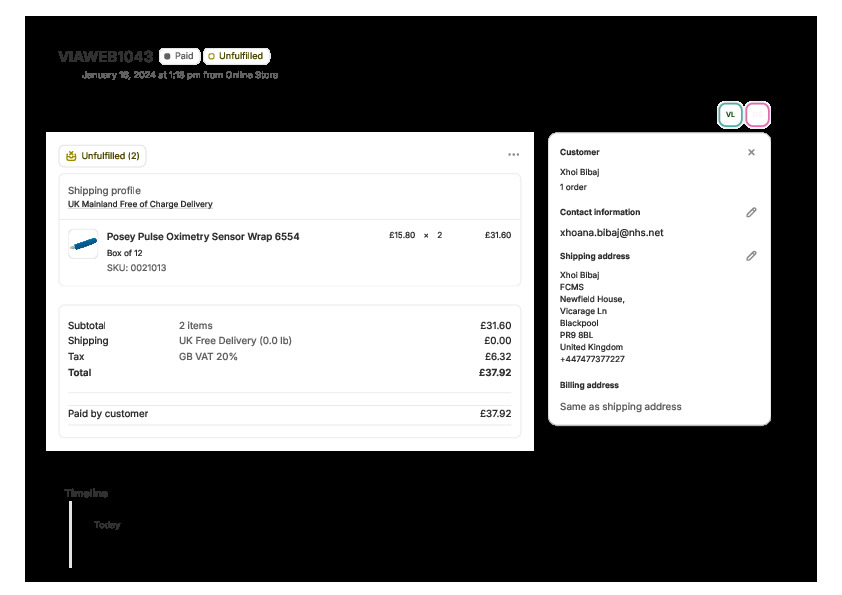Click the Unfulfilled (2) box icon
Viewport: 842px width, 595px height.
(70, 156)
